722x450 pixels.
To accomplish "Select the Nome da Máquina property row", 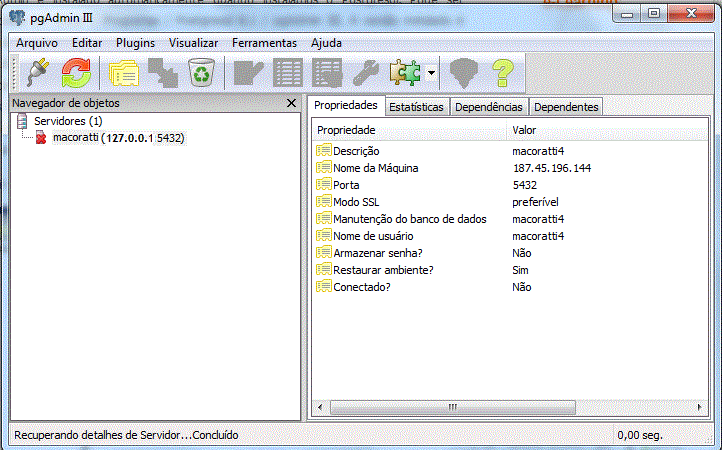I will (510, 168).
